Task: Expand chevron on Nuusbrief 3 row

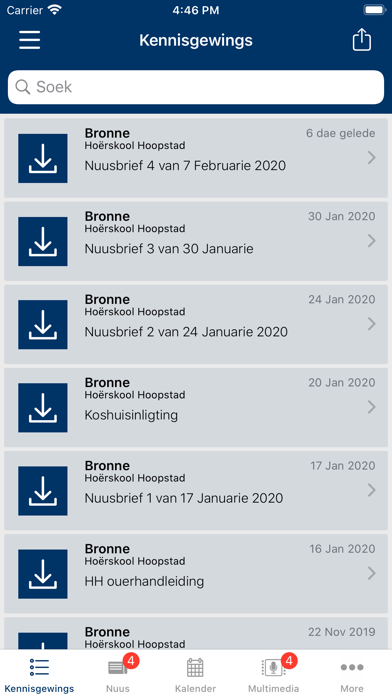Action: 372,241
